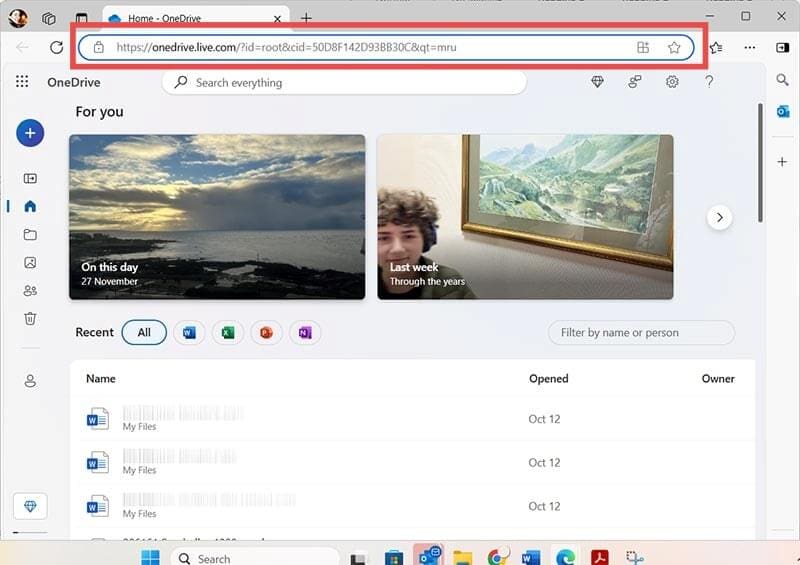
Task: Open the Settings gear icon
Action: point(672,82)
